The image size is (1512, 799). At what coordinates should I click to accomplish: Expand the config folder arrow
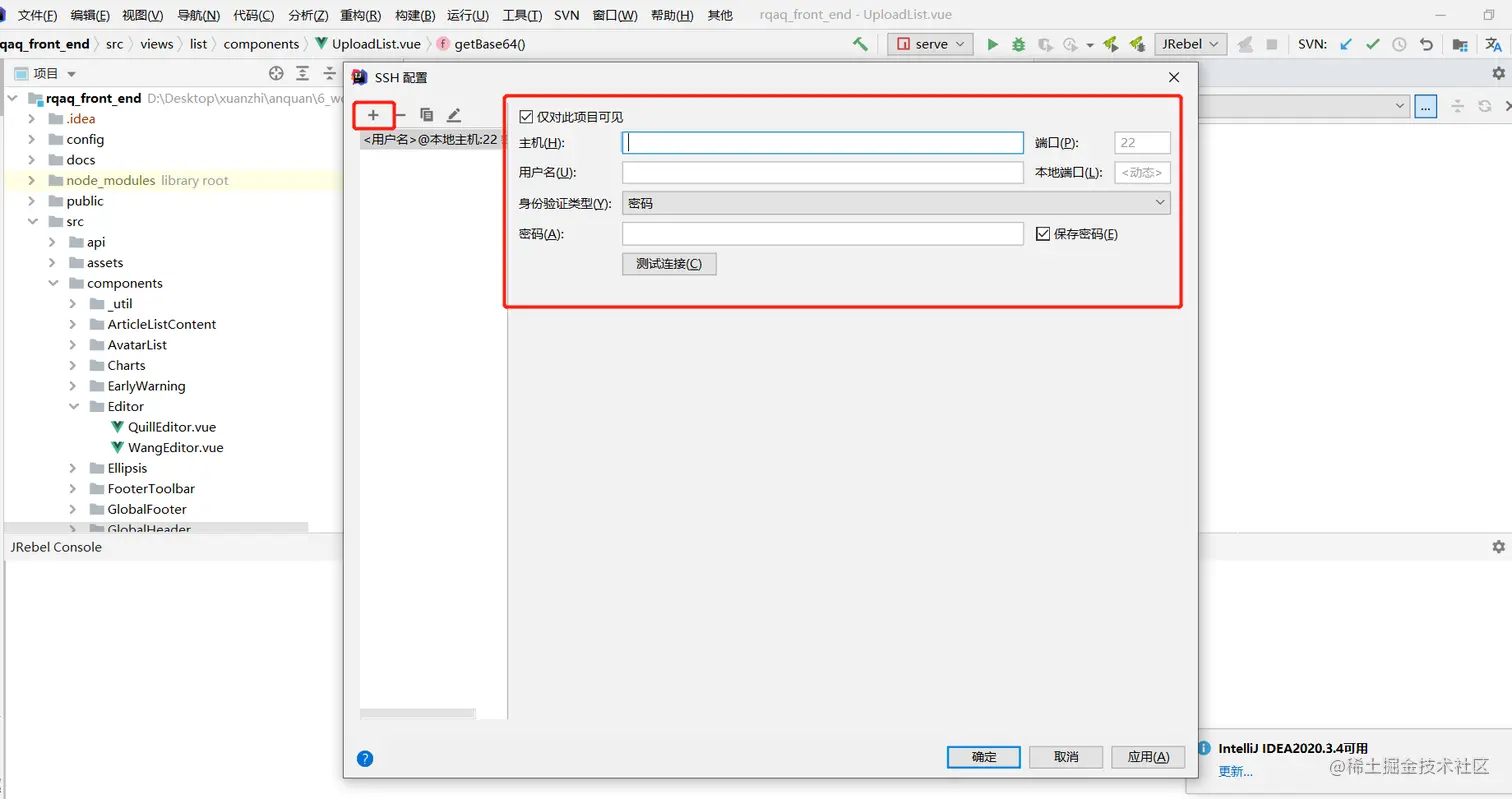tap(31, 139)
